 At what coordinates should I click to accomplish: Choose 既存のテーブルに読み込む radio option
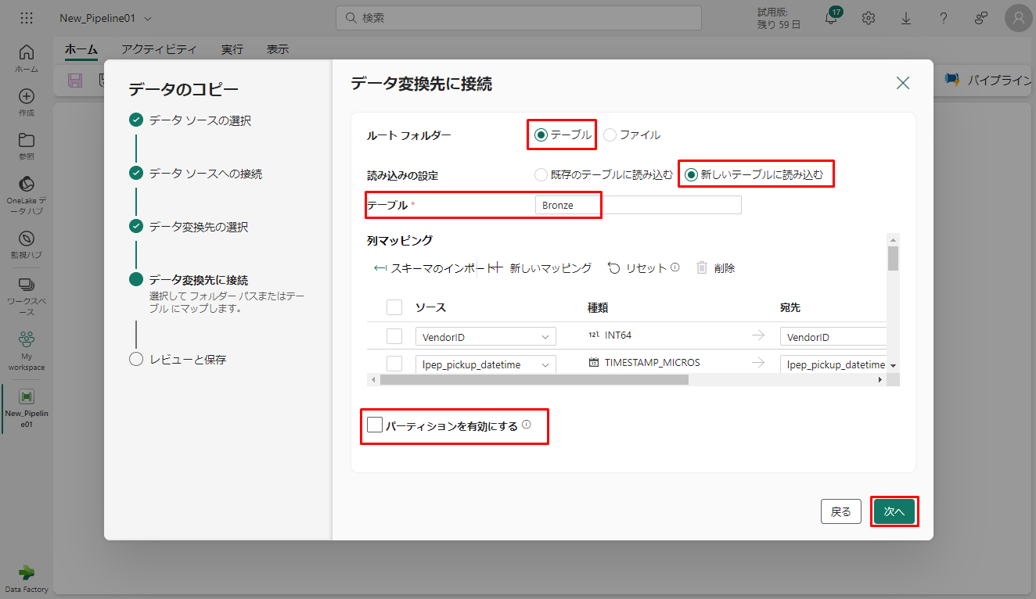542,175
